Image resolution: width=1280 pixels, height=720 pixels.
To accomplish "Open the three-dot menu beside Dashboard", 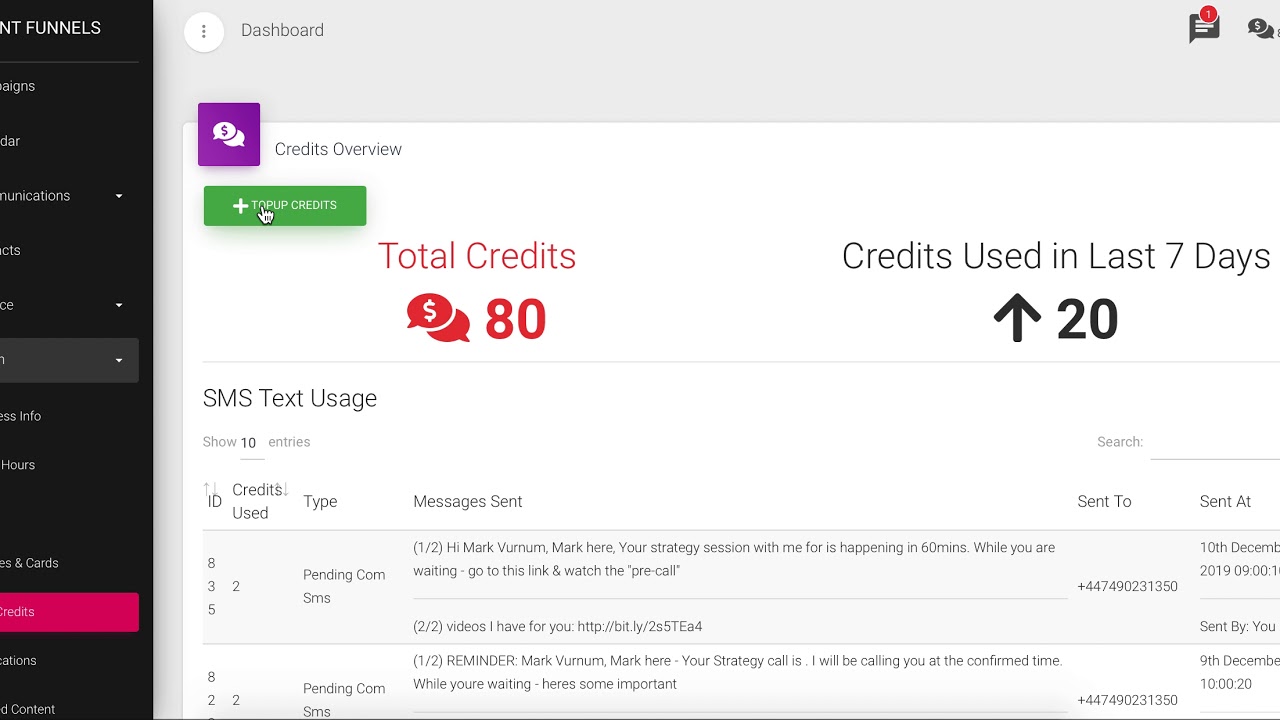I will pyautogui.click(x=204, y=31).
